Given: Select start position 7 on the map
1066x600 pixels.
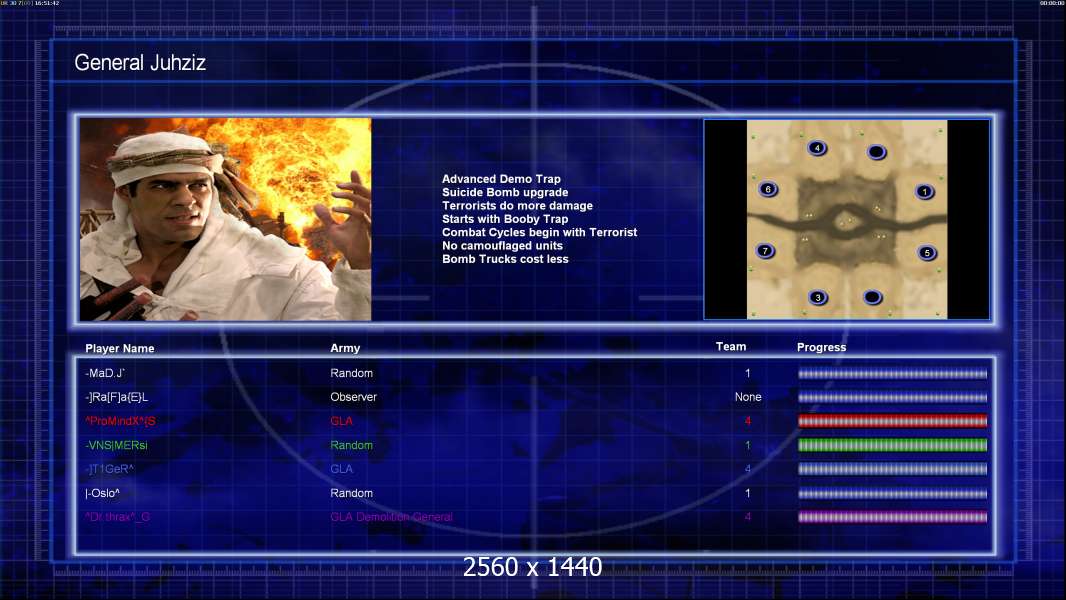Looking at the screenshot, I should (766, 251).
